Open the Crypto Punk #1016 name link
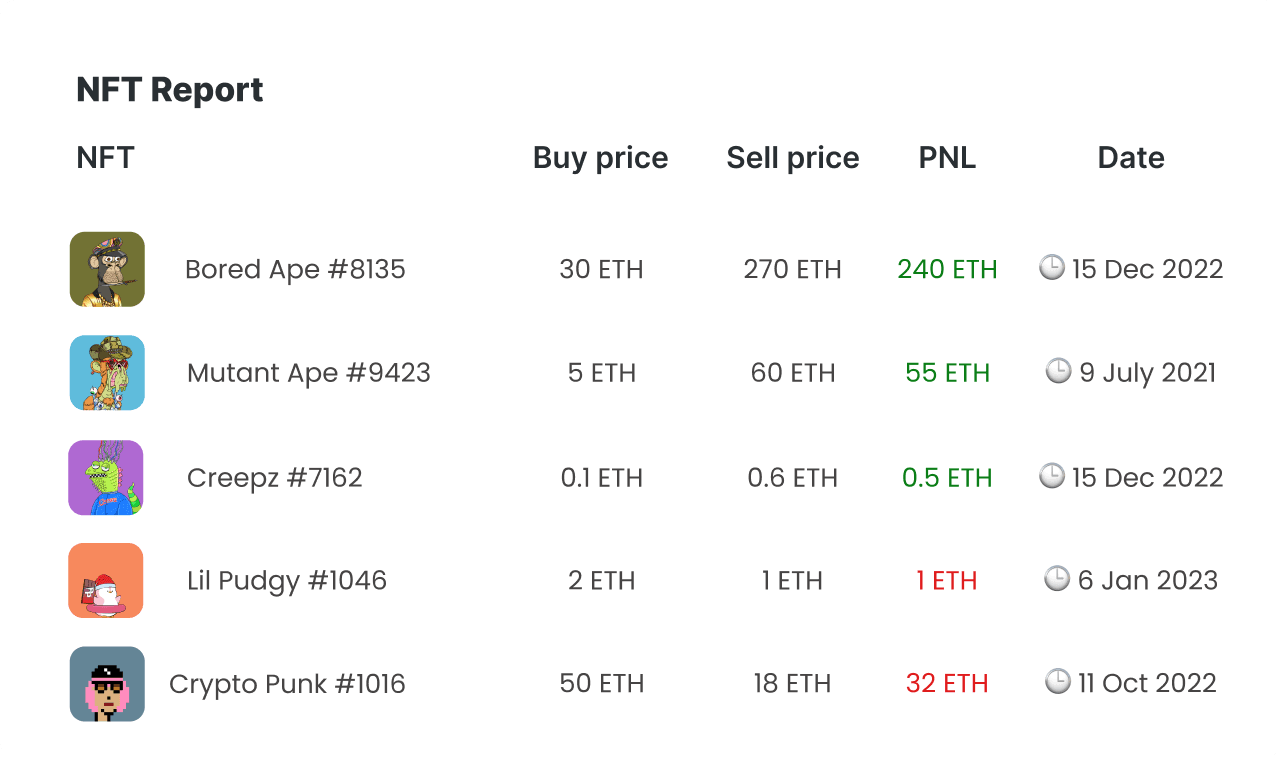1281x759 pixels. tap(287, 684)
